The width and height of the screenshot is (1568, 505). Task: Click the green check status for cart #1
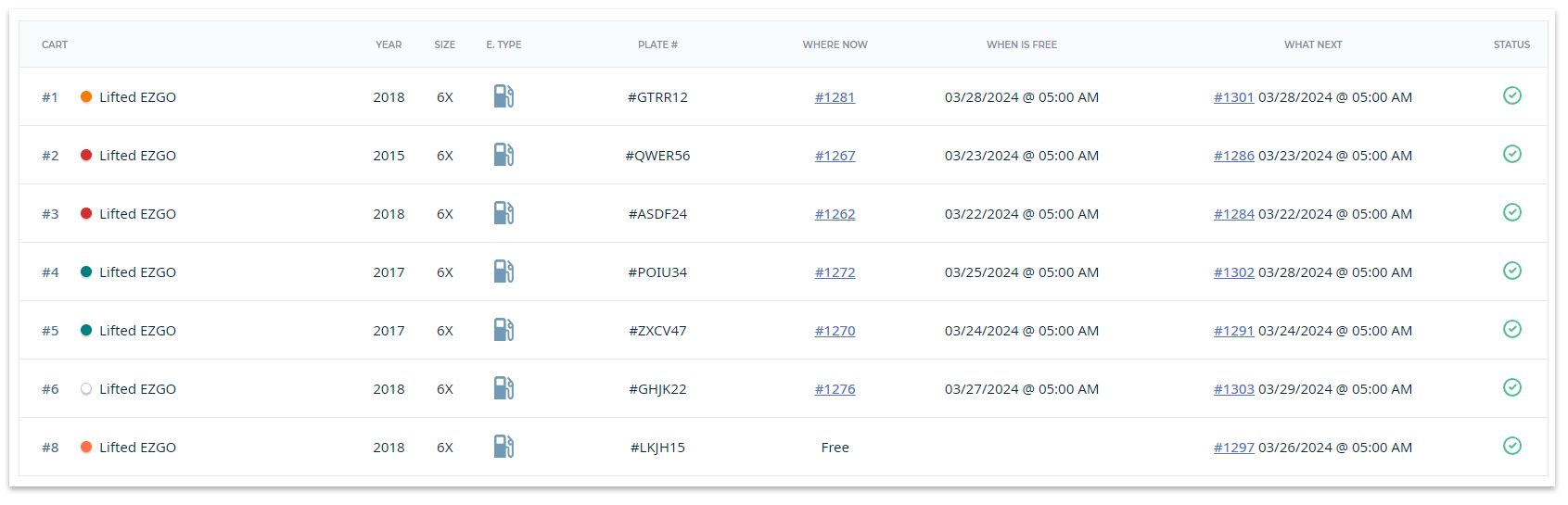1511,95
